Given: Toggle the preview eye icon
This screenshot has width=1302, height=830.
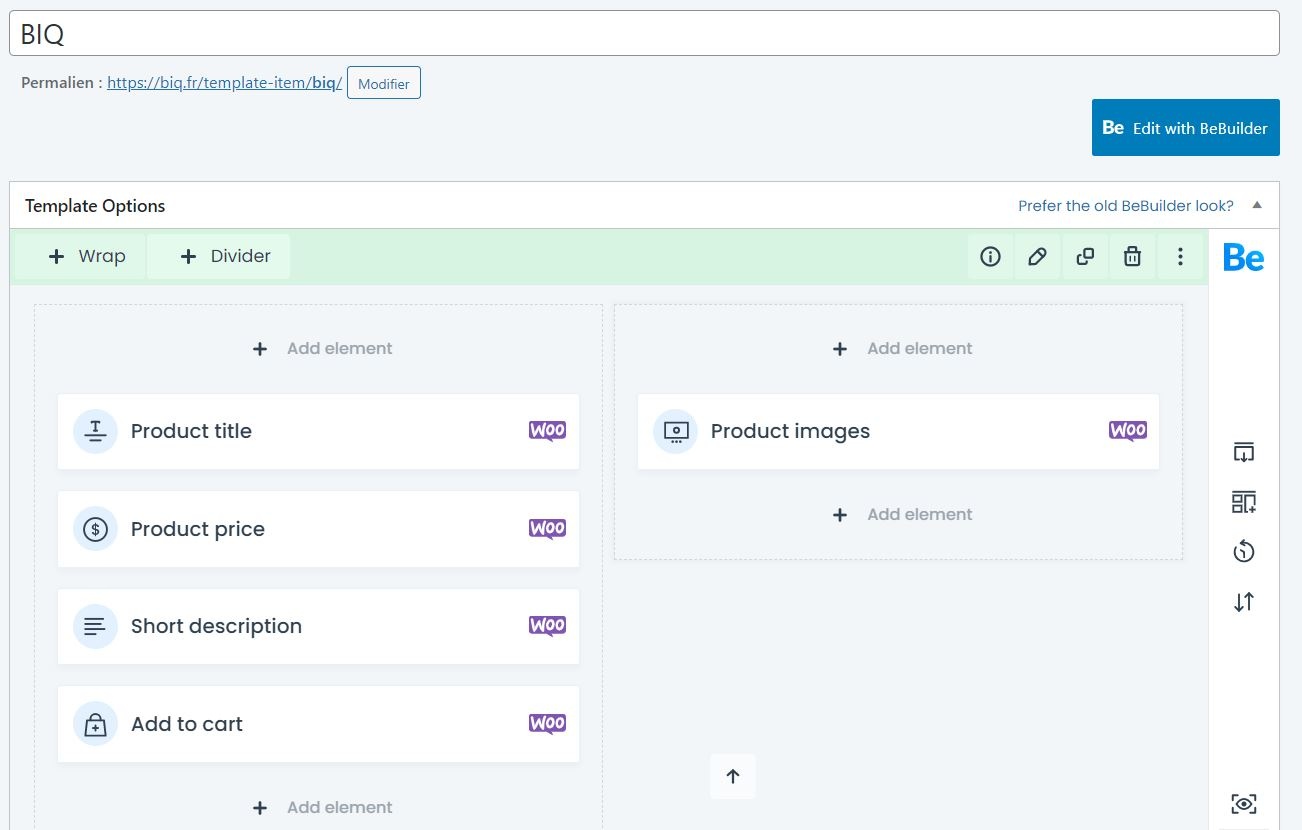Looking at the screenshot, I should (x=1244, y=804).
